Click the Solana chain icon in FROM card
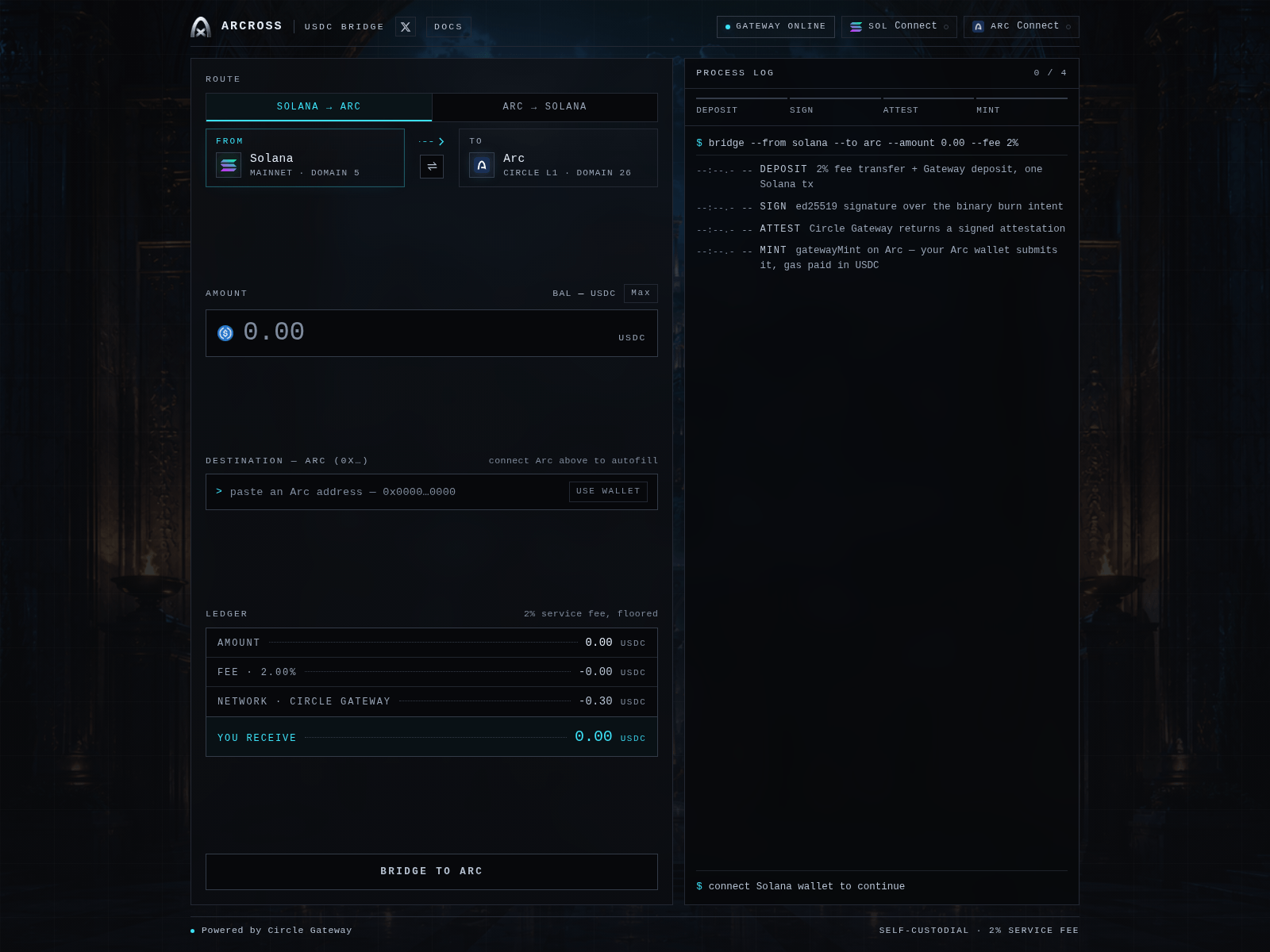 (229, 165)
